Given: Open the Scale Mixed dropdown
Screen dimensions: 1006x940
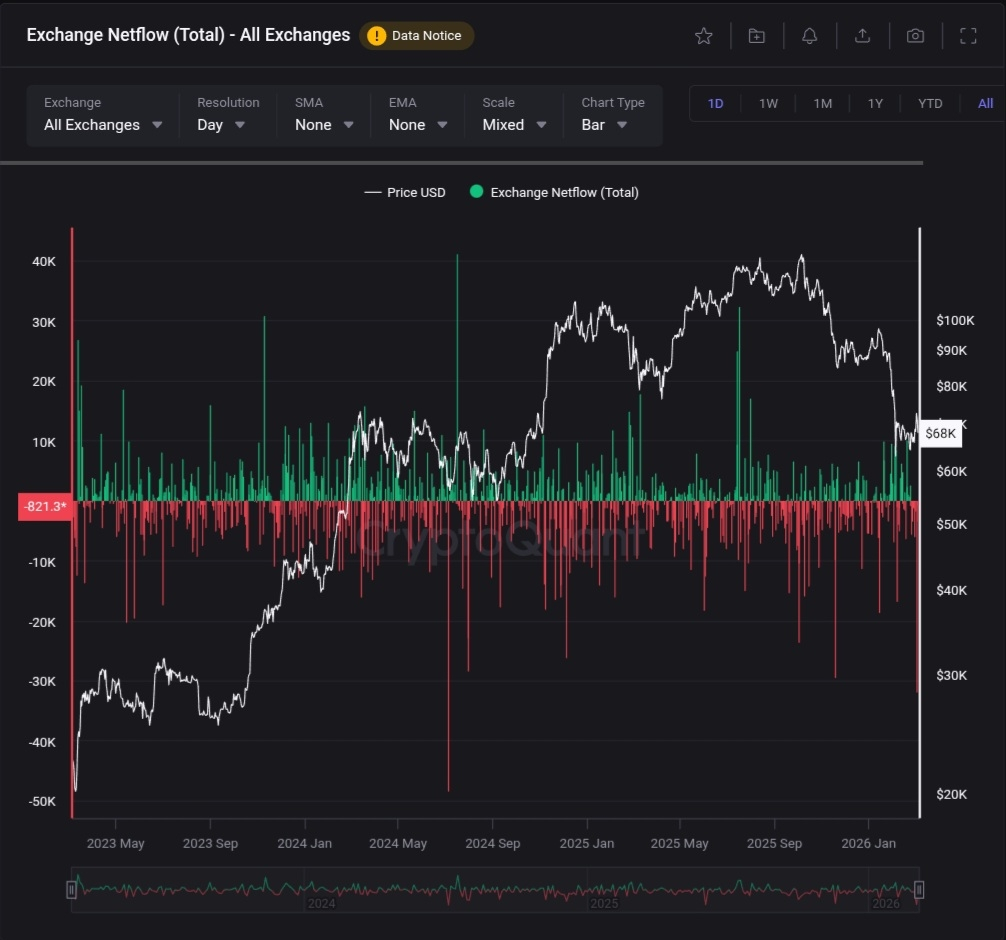Looking at the screenshot, I should (x=514, y=125).
